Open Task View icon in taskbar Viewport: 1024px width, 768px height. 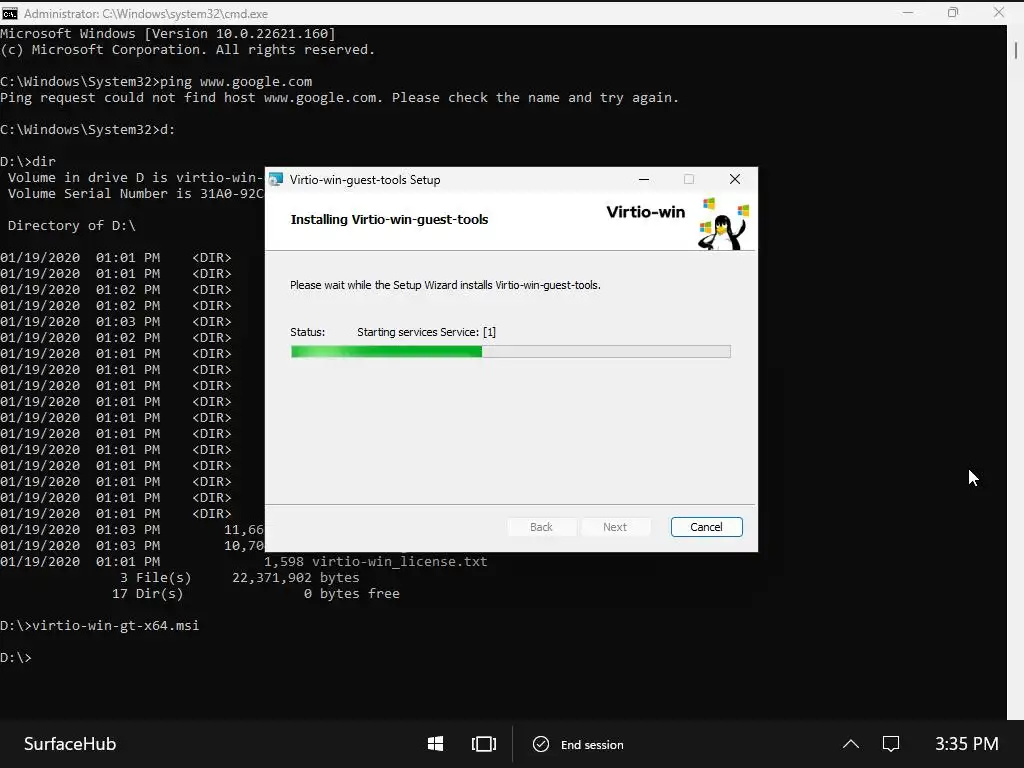[x=483, y=744]
